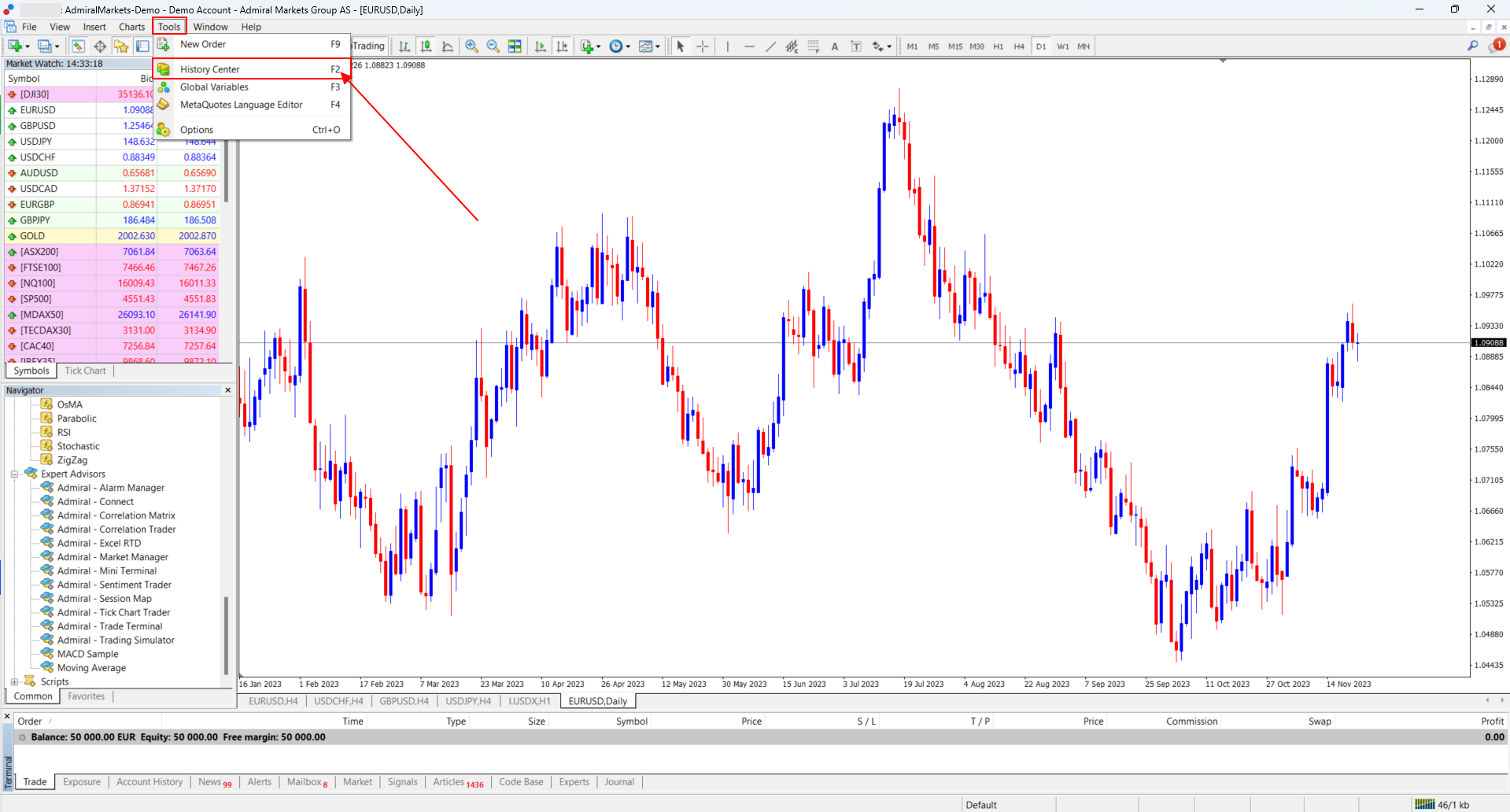Select the Horizontal Line drawing tool

(749, 46)
